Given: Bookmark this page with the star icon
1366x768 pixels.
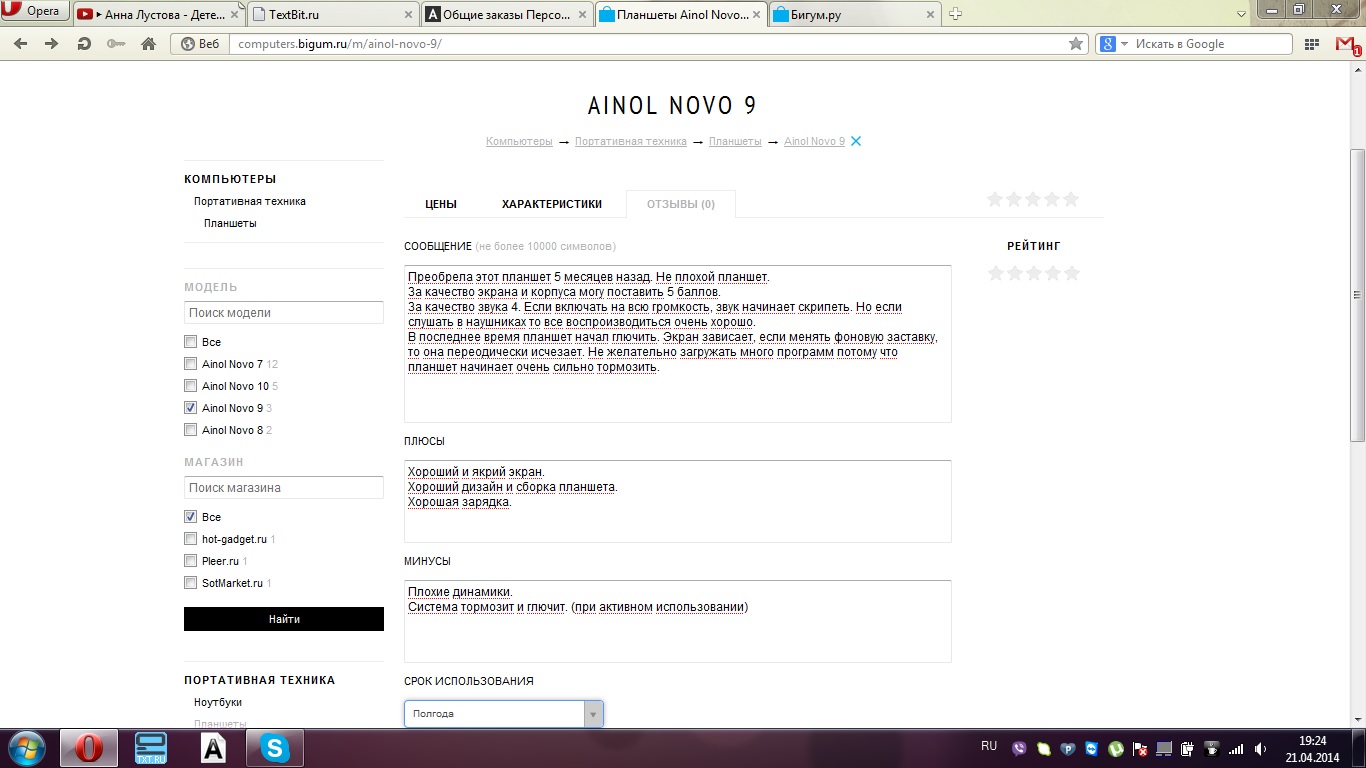Looking at the screenshot, I should [x=1076, y=44].
